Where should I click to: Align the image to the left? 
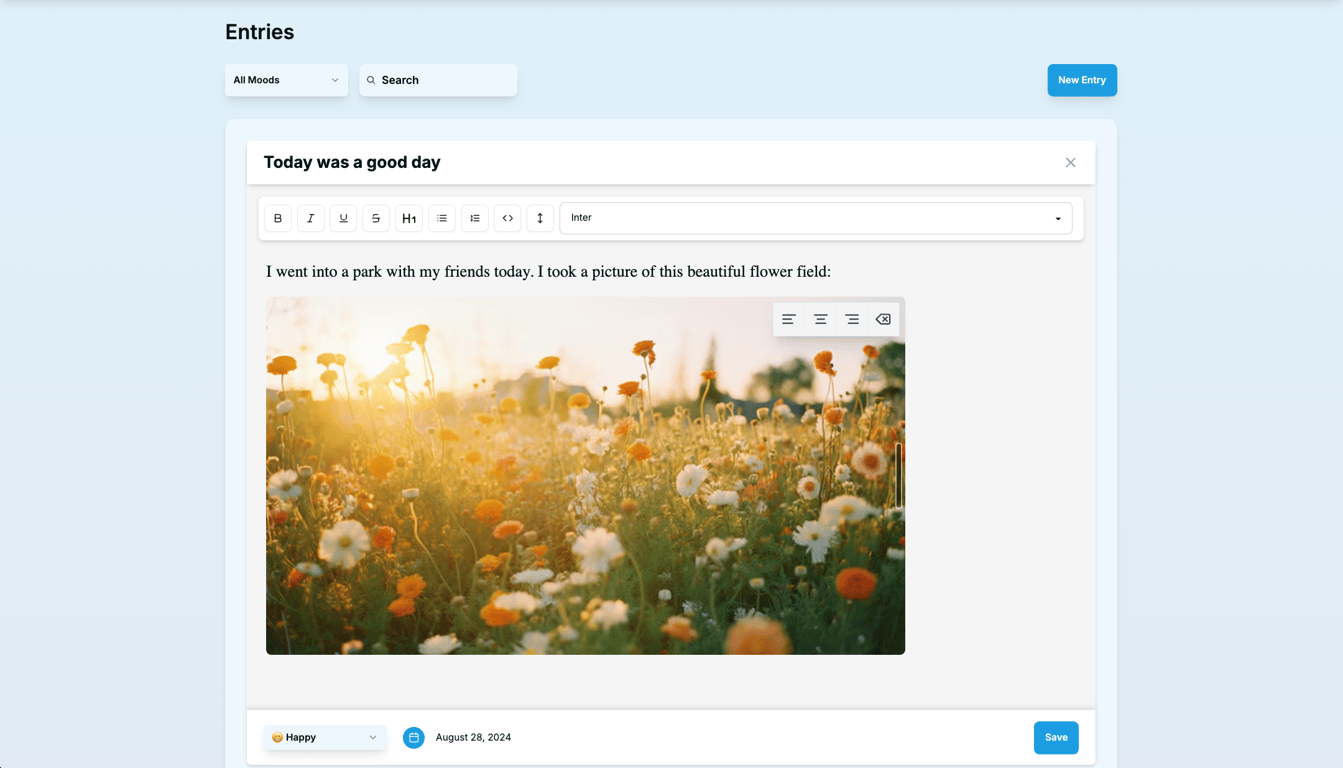[x=789, y=320]
